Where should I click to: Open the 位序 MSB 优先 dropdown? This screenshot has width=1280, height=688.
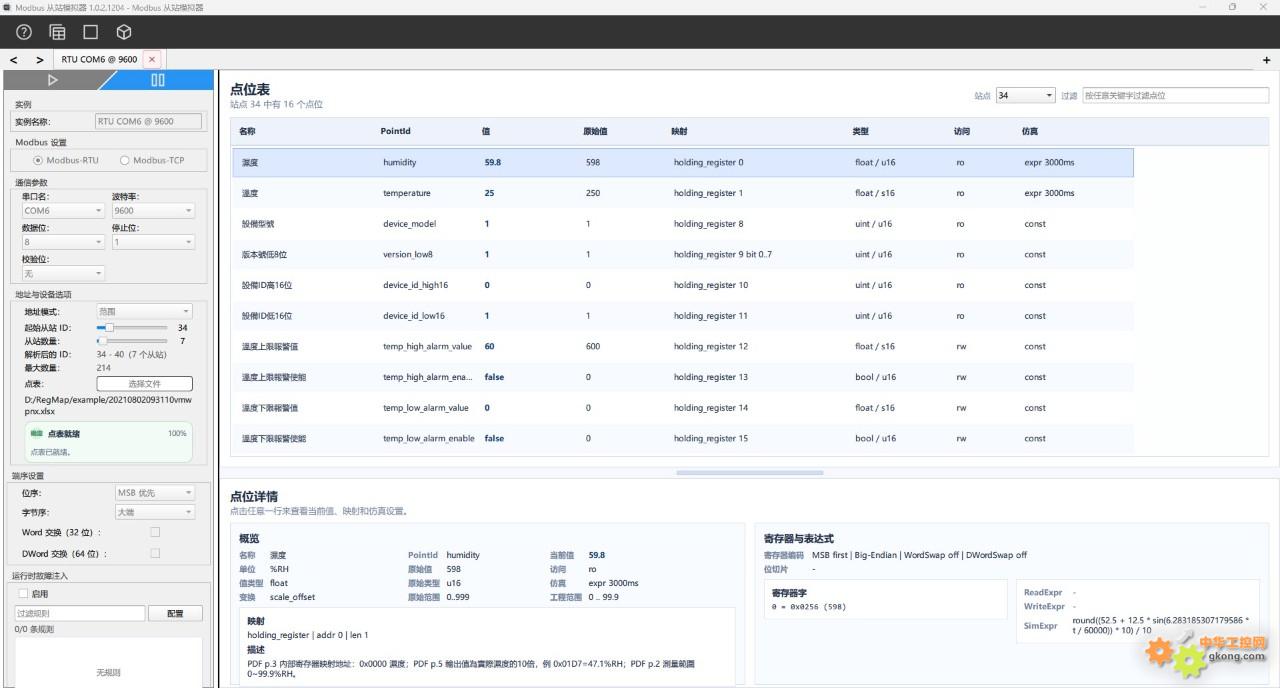pos(154,493)
